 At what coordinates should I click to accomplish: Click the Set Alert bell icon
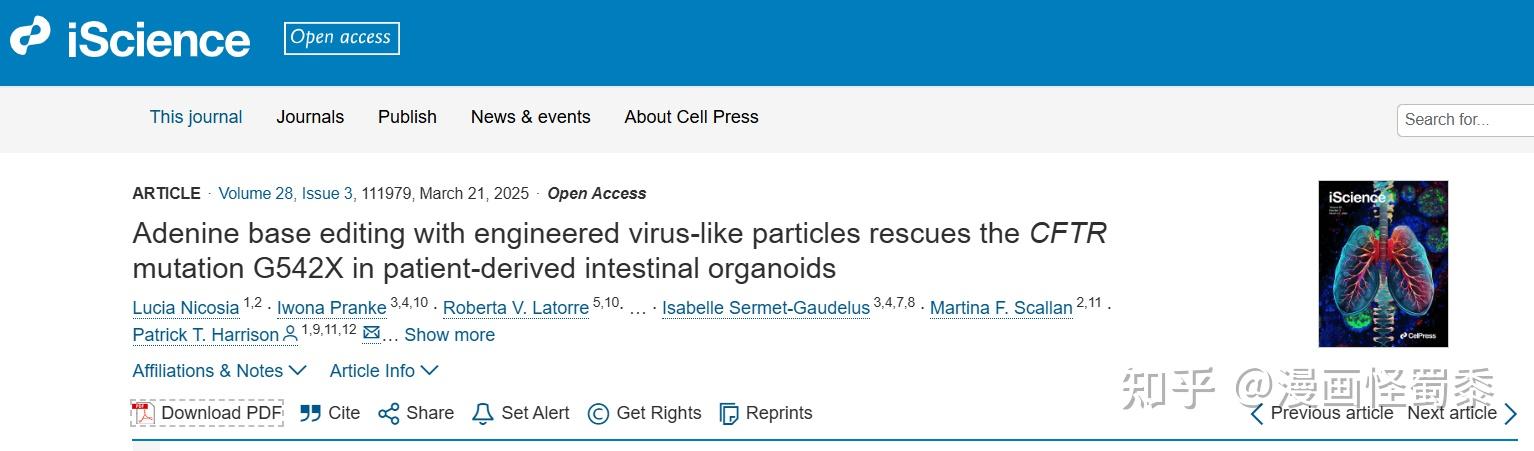point(483,413)
